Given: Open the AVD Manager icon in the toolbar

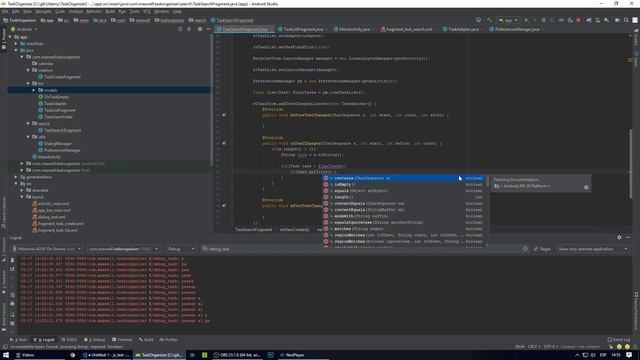Looking at the screenshot, I should point(598,20).
